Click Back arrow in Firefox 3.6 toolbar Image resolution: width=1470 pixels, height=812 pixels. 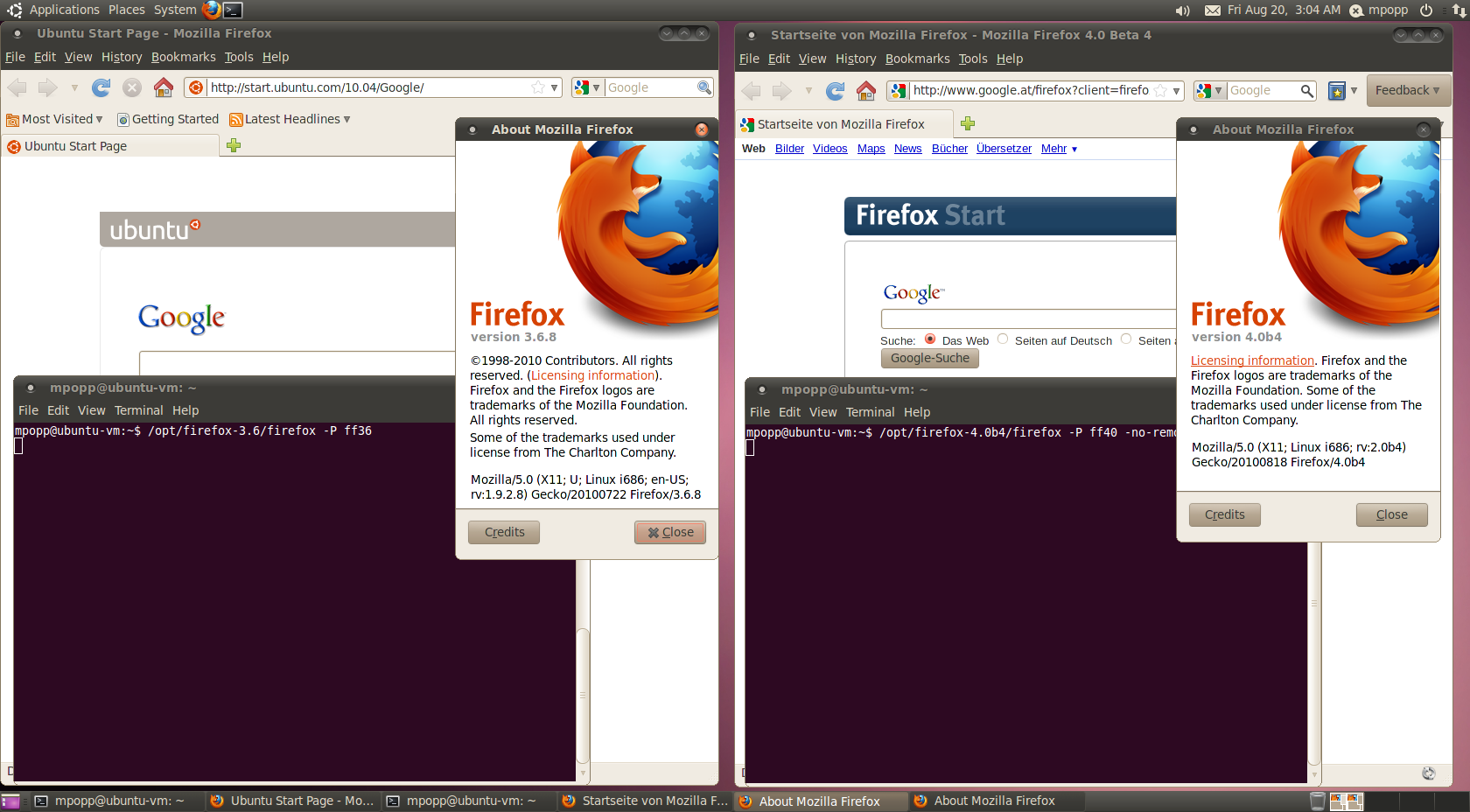(17, 87)
